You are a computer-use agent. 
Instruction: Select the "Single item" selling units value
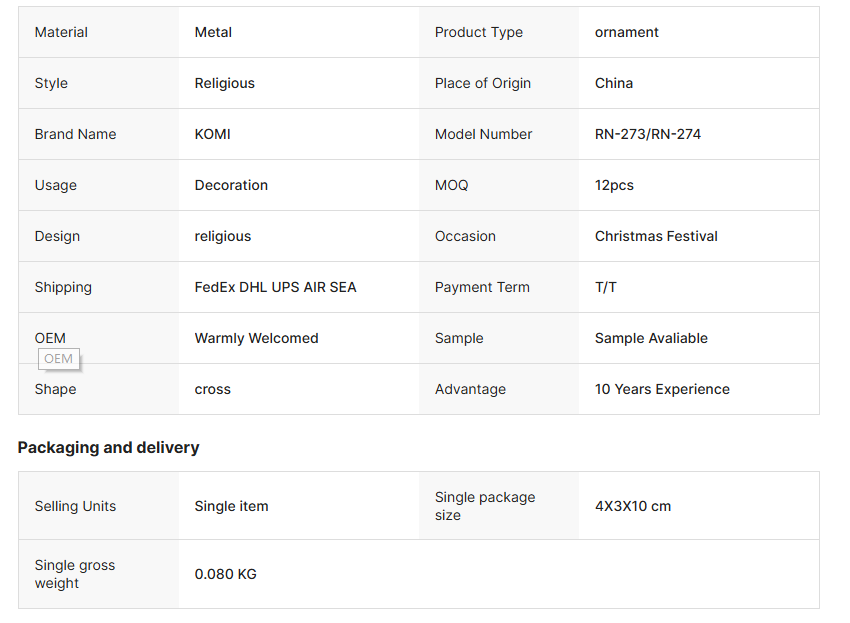[231, 506]
